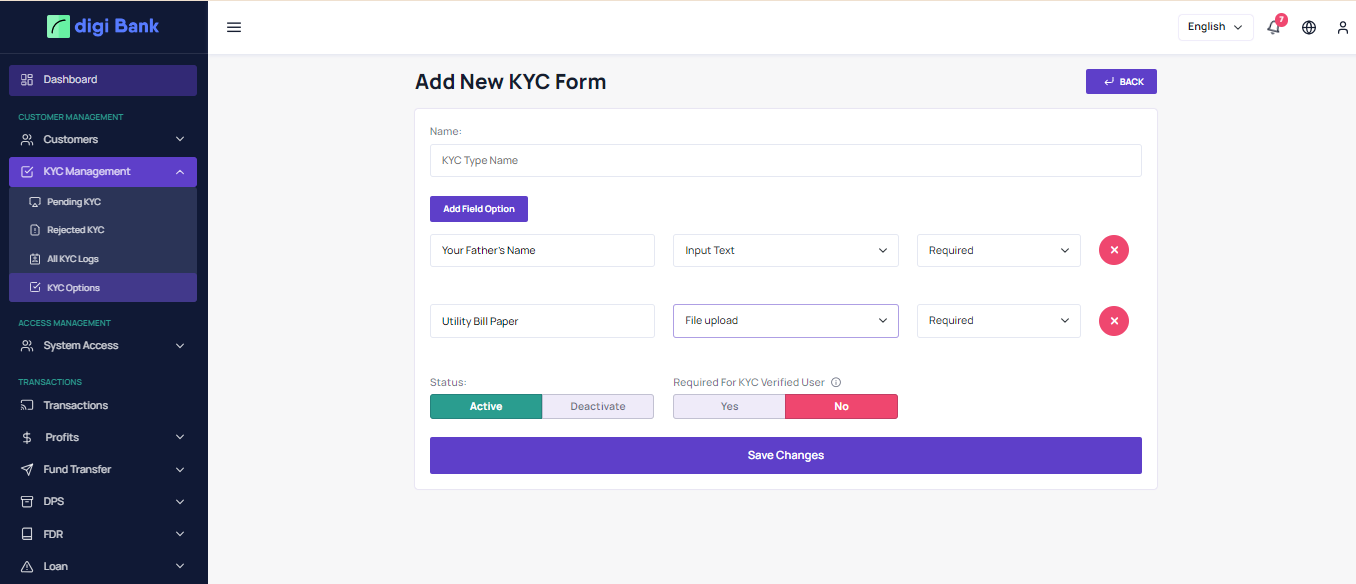Remove the Your Father's Name field row
The image size is (1356, 584).
1114,250
